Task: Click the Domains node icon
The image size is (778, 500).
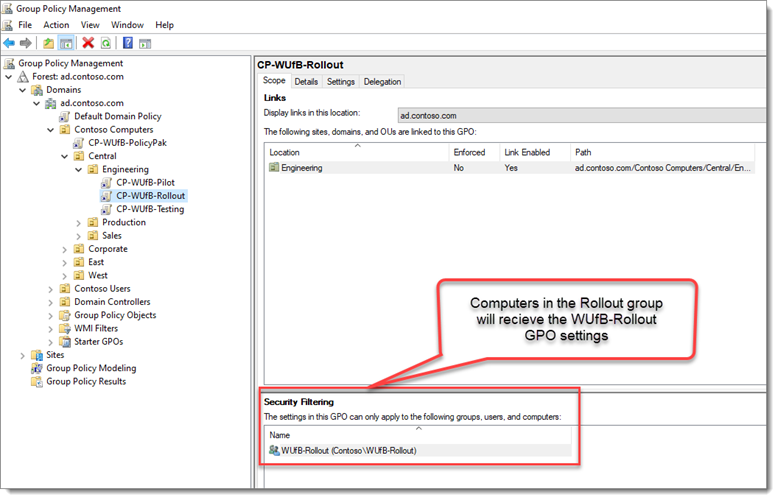Action: click(x=37, y=90)
